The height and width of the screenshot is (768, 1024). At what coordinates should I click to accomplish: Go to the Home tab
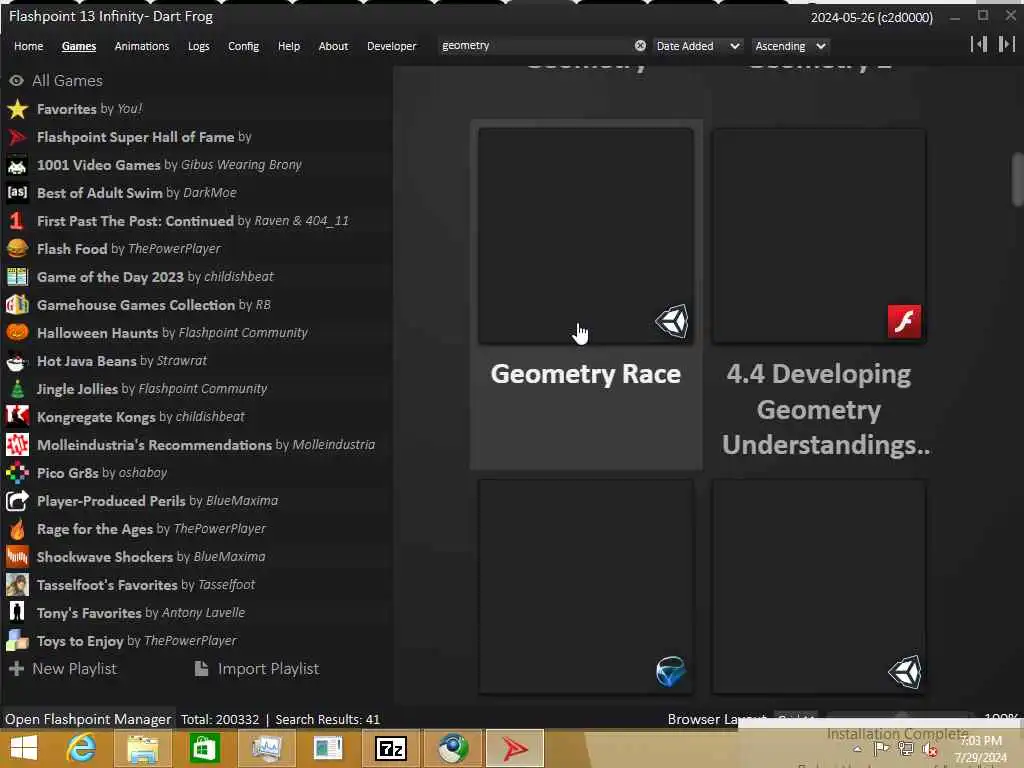[29, 46]
